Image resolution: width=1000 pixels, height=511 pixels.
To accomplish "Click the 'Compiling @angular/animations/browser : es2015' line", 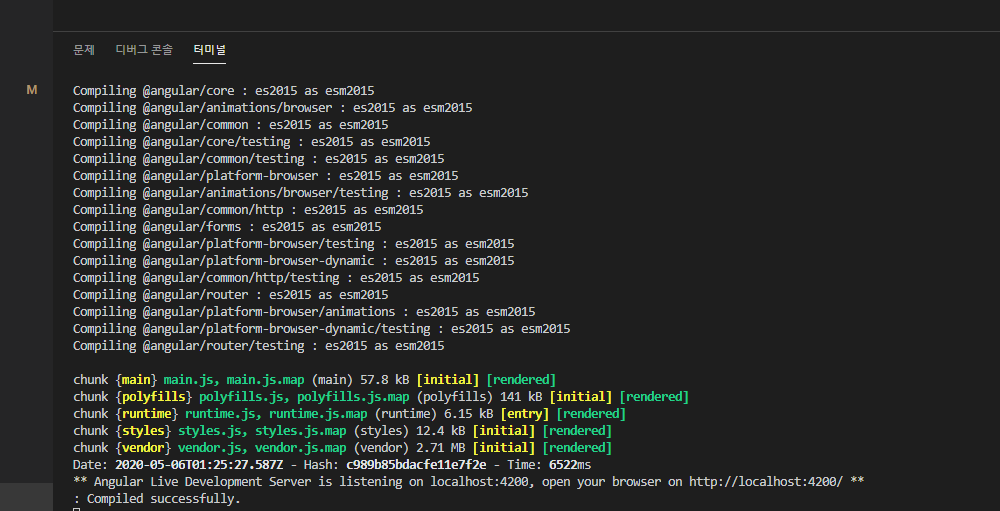I will point(272,108).
